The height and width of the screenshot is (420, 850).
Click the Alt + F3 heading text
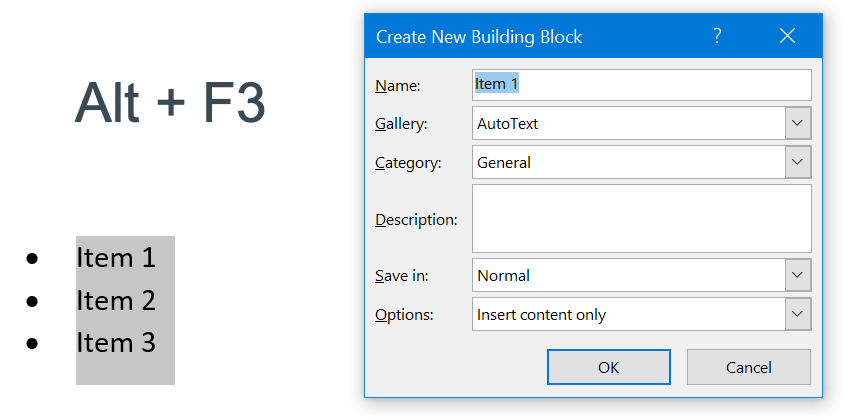(170, 102)
